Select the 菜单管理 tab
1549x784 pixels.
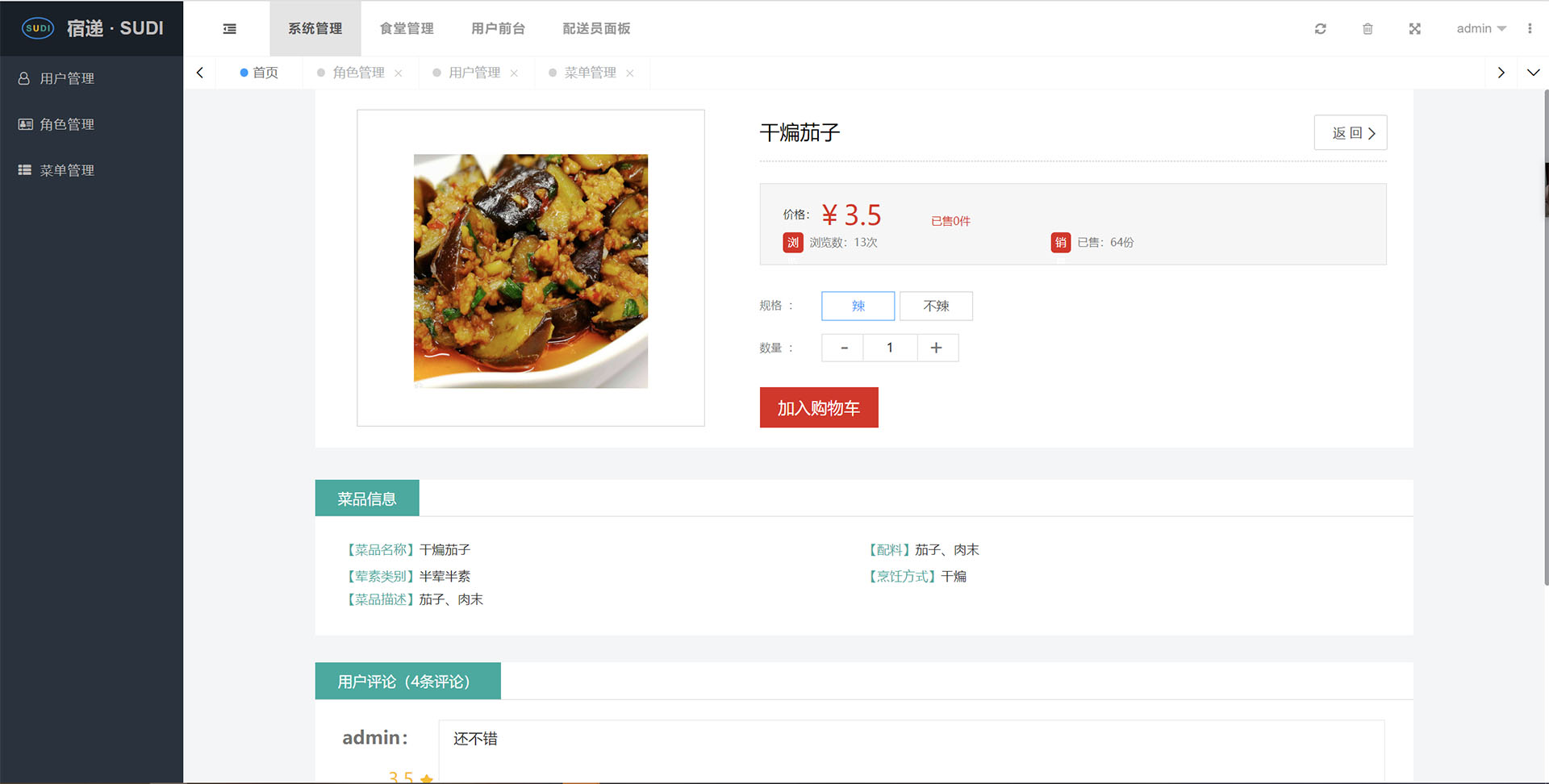[591, 73]
